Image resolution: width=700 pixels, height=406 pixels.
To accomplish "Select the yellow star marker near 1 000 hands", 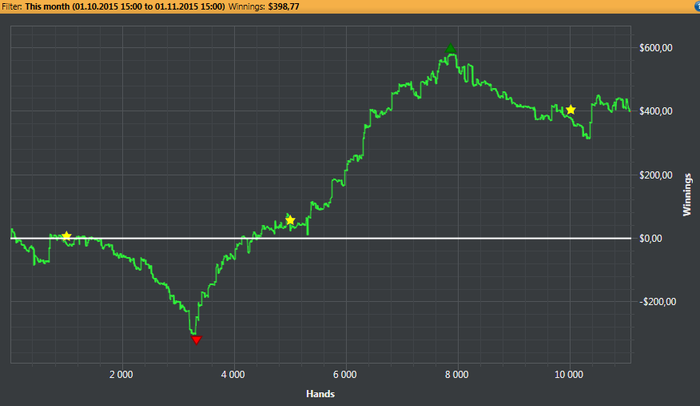I will point(67,236).
